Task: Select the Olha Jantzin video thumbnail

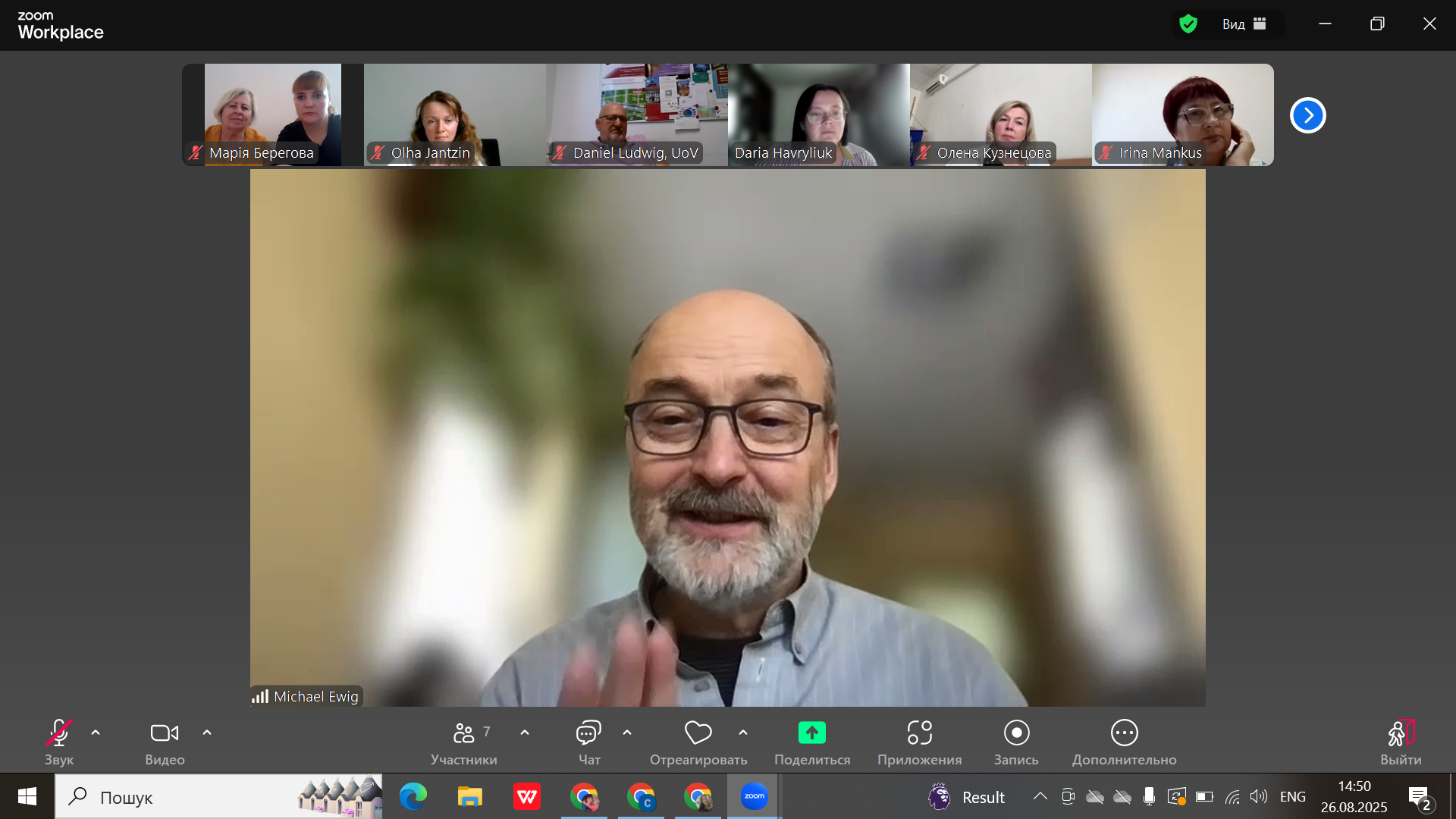Action: [x=455, y=115]
